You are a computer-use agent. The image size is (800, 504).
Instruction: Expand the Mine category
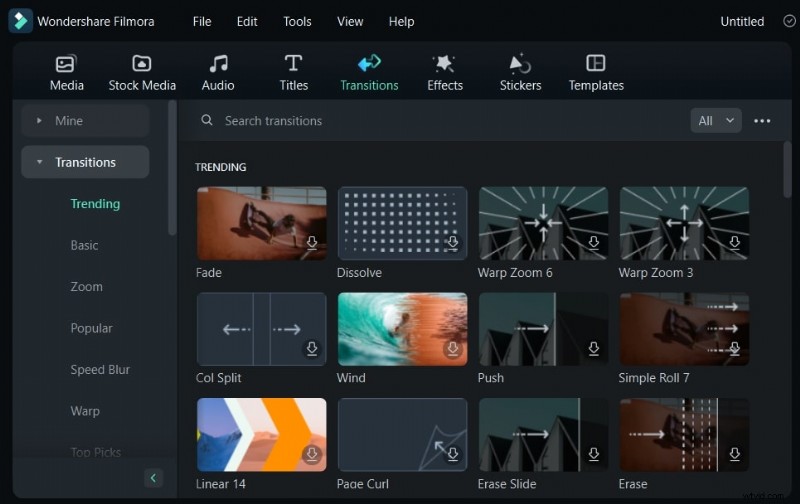[x=40, y=121]
